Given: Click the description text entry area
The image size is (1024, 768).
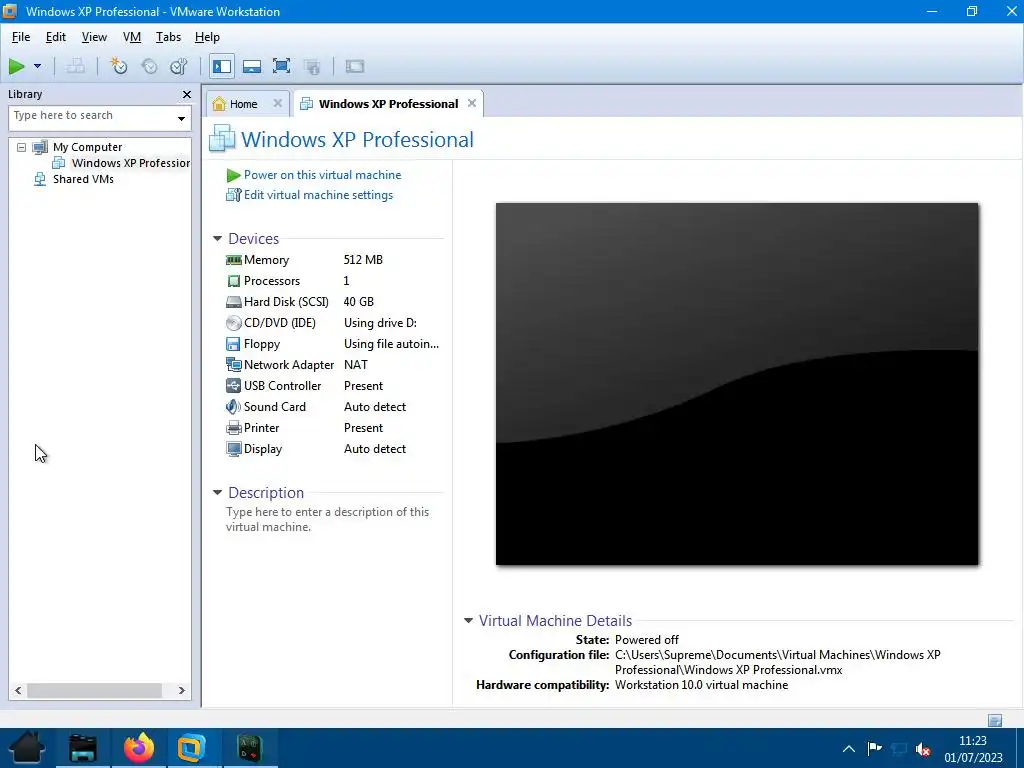Looking at the screenshot, I should click(327, 519).
